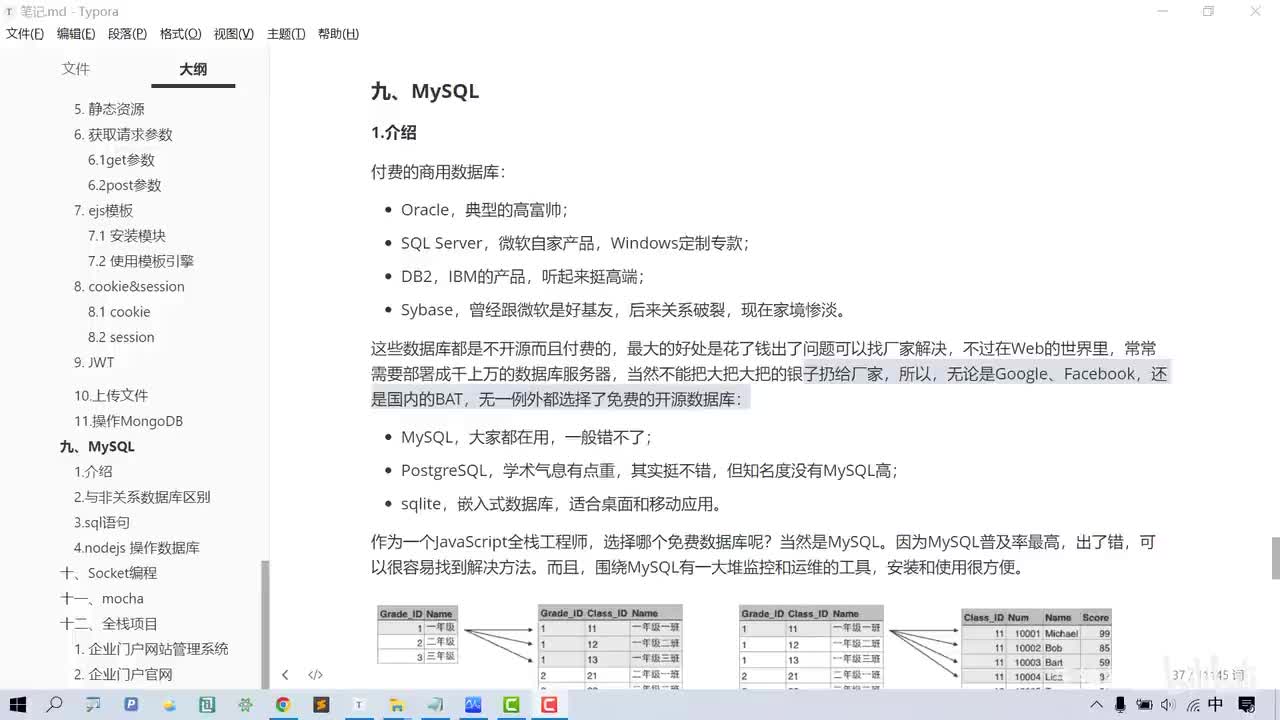1280x720 pixels.
Task: Select the 大纲 outline tab
Action: coord(193,69)
